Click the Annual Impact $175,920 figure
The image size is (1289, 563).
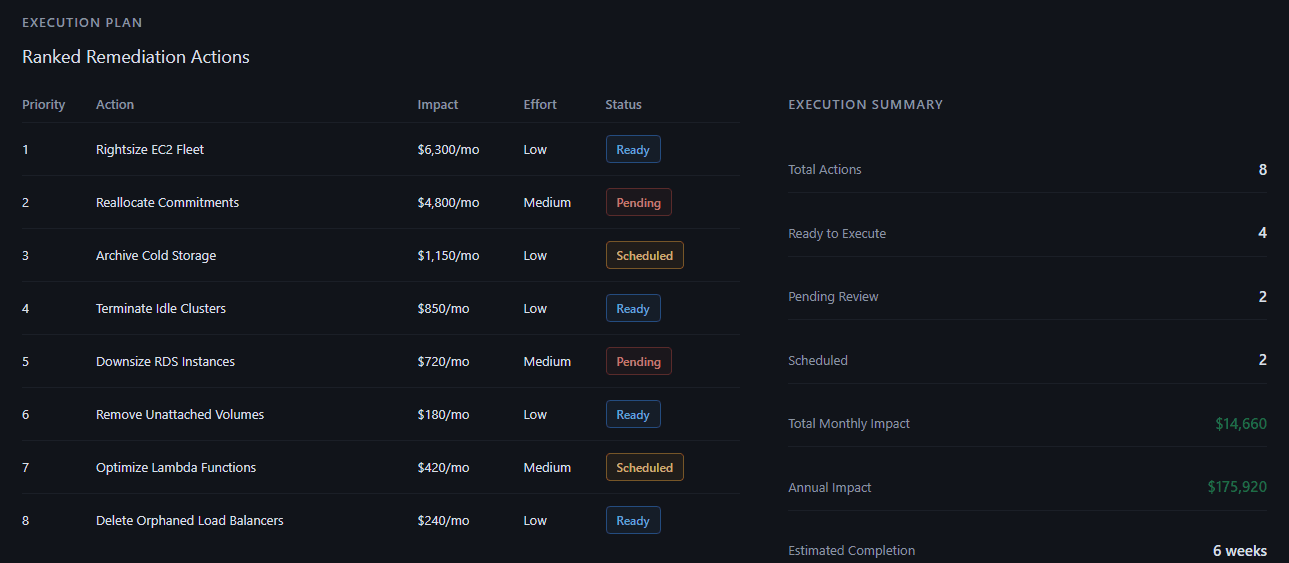pyautogui.click(x=1237, y=488)
